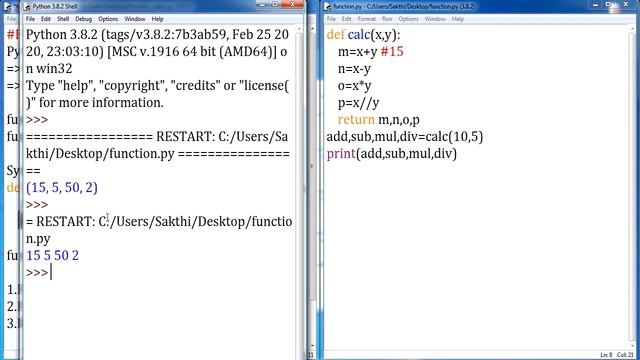Minimize the function.py editor window
This screenshot has width=640, height=360.
click(x=595, y=4)
